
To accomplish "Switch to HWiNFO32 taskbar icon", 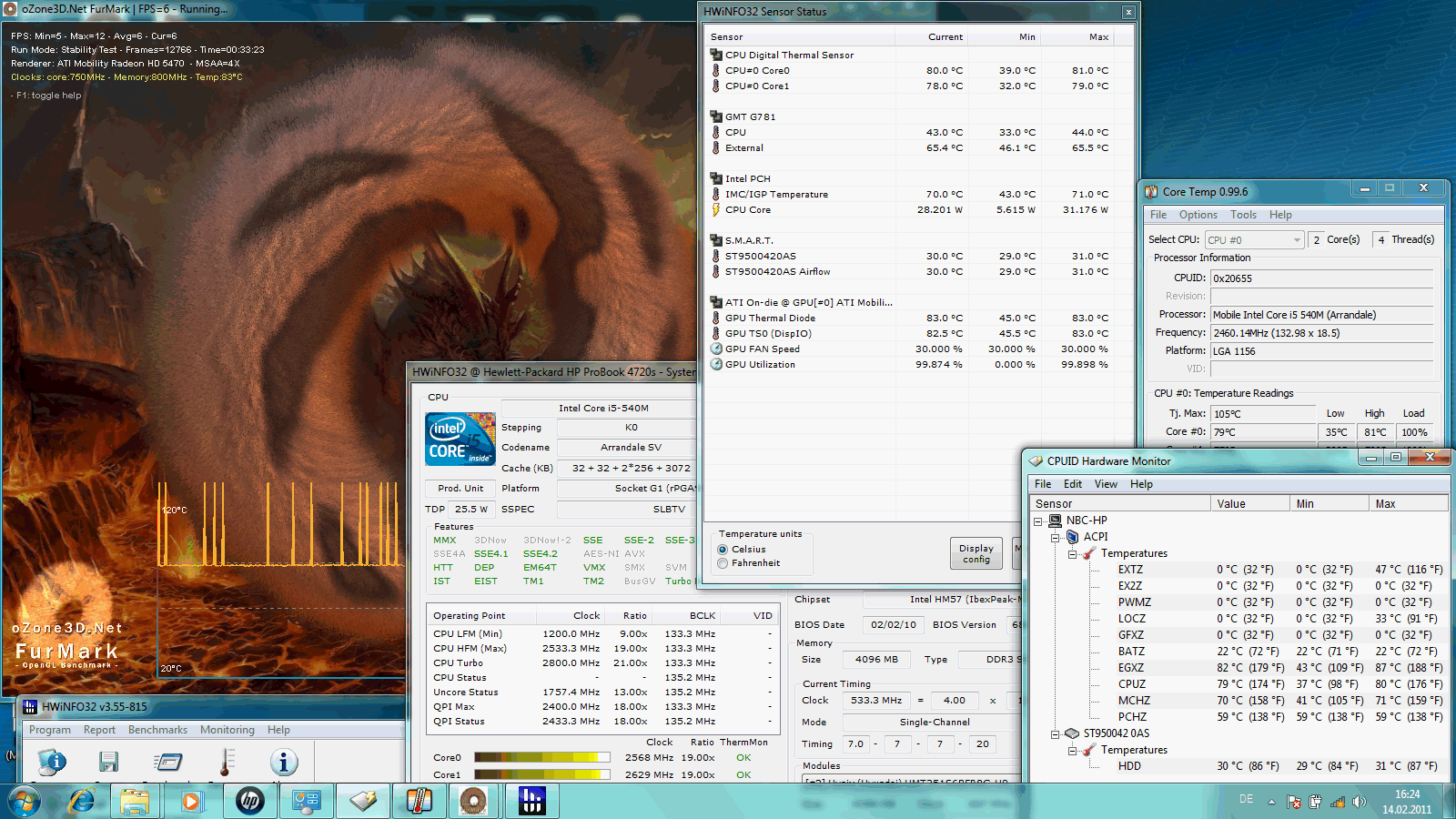I will point(531,802).
